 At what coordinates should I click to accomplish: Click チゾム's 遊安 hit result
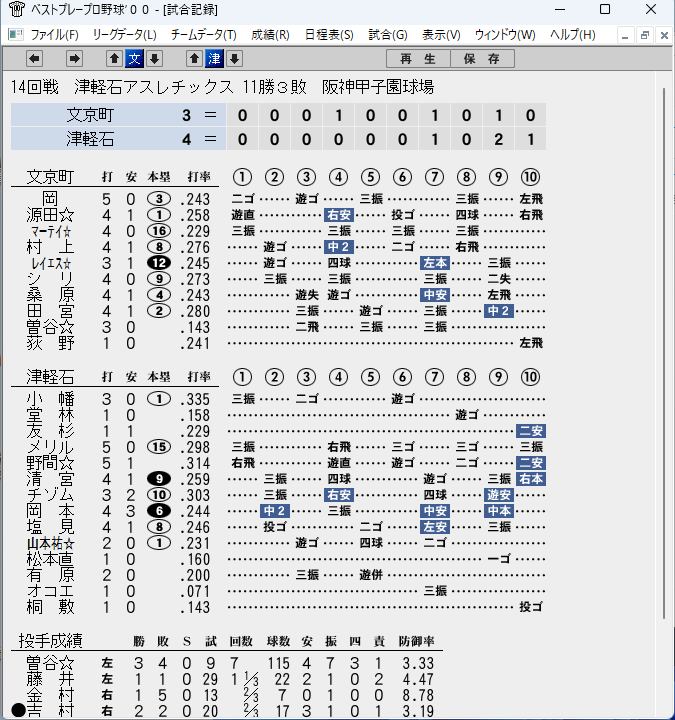tap(499, 495)
